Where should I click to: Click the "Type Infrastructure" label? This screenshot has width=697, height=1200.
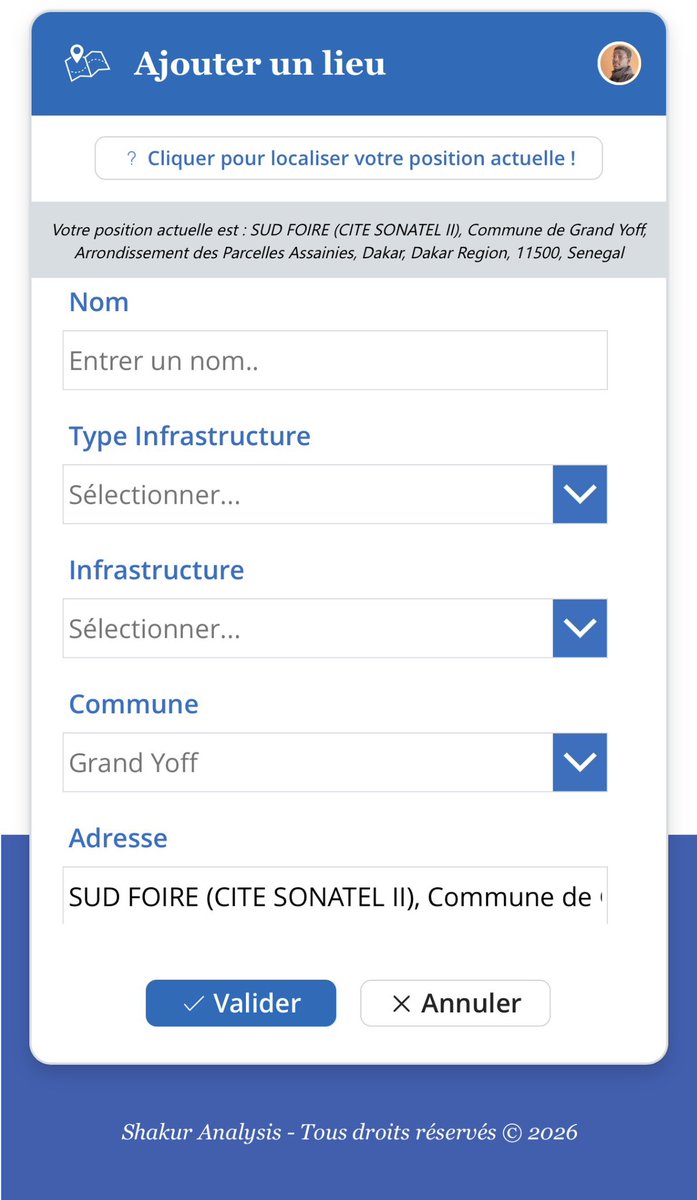[189, 436]
